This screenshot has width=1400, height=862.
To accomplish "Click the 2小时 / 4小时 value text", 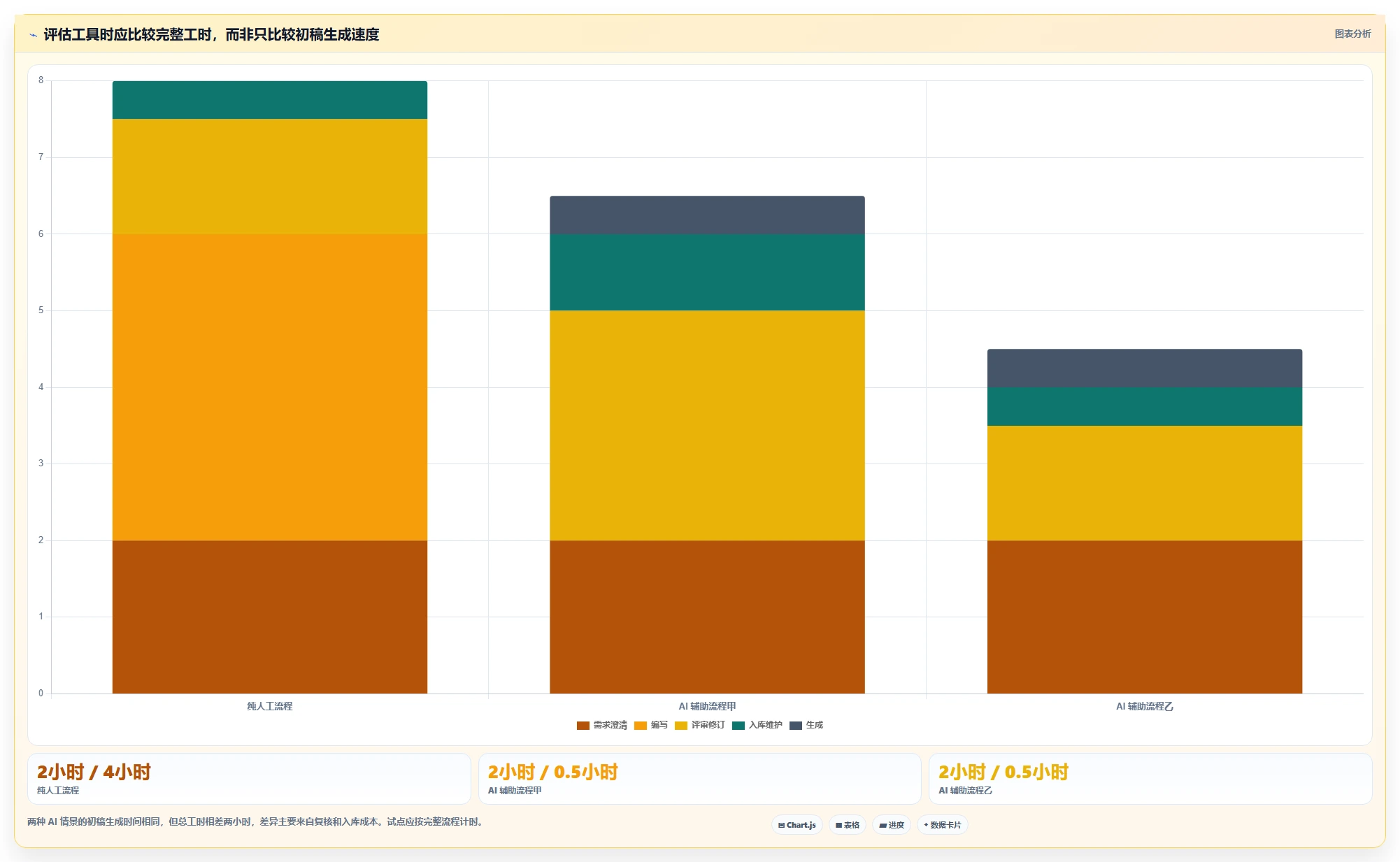I will point(94,772).
